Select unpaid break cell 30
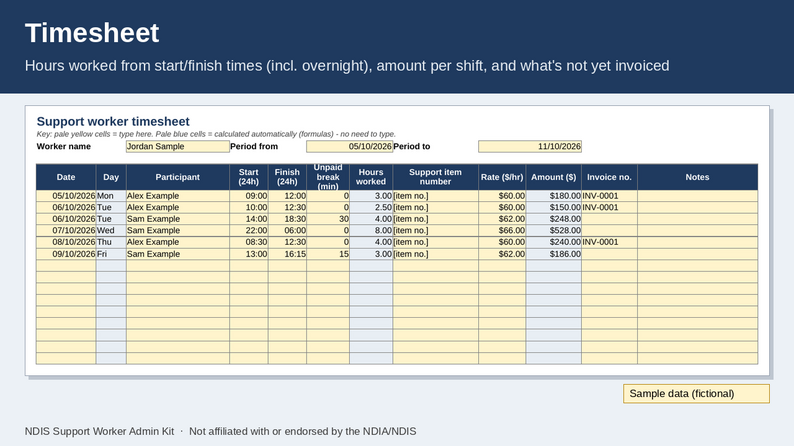This screenshot has height=446, width=794. point(328,219)
